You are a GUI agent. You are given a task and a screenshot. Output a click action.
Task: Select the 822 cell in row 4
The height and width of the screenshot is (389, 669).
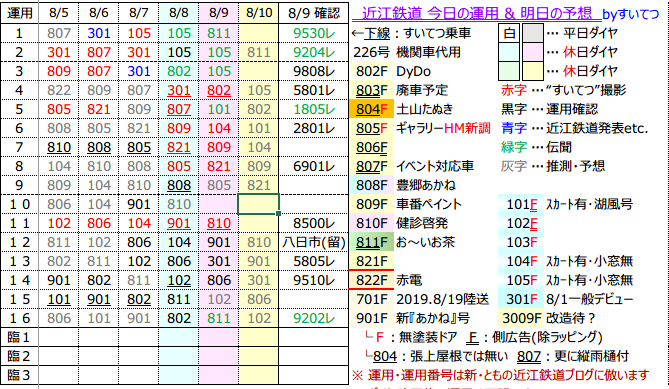tap(58, 90)
